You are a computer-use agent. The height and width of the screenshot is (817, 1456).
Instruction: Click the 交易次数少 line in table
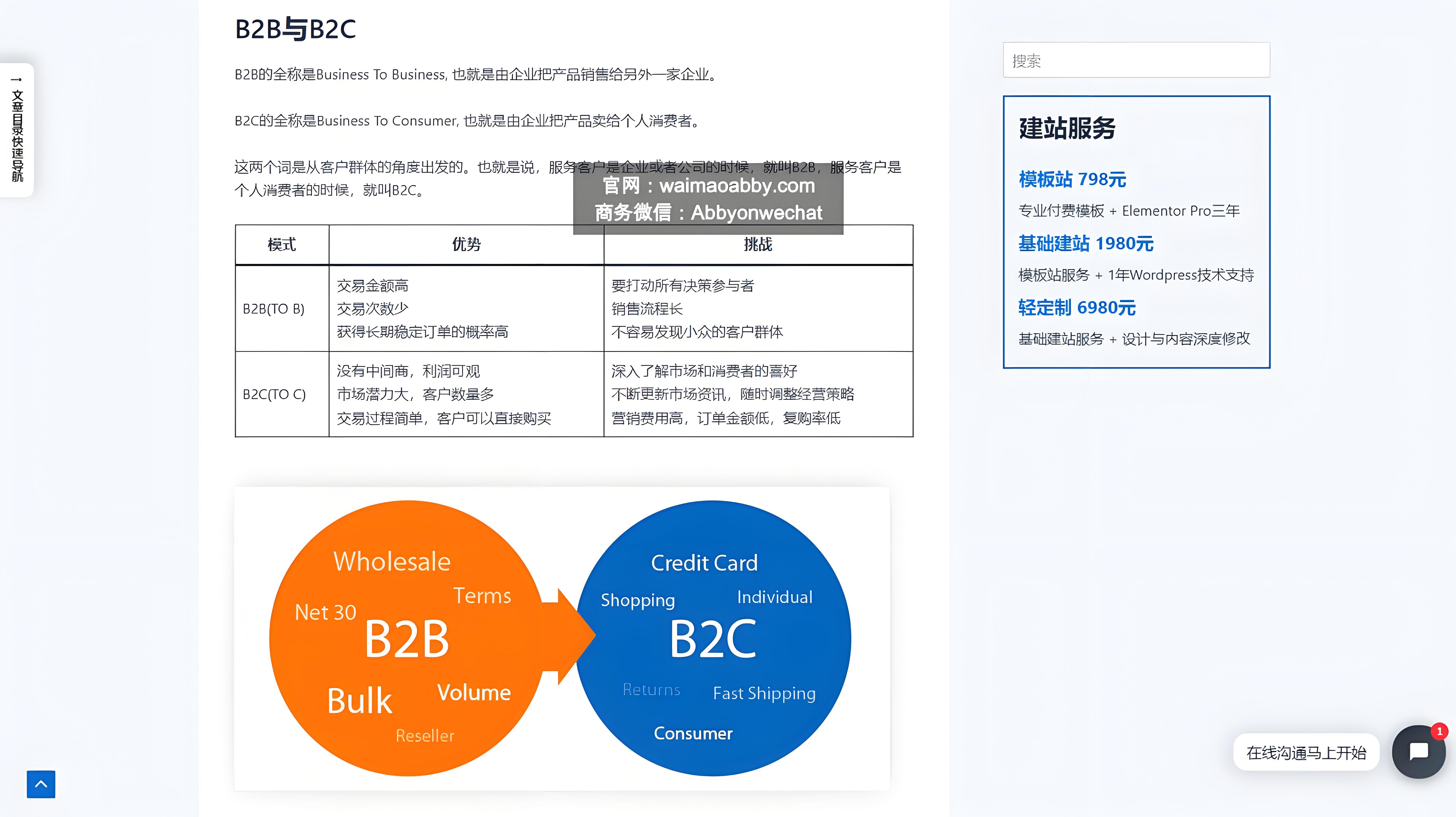[x=373, y=309]
